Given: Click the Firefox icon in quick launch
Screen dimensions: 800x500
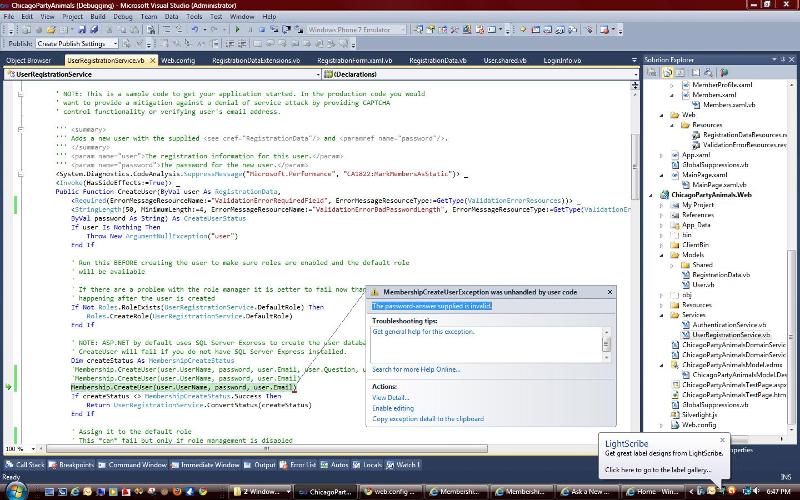Looking at the screenshot, I should [177, 491].
